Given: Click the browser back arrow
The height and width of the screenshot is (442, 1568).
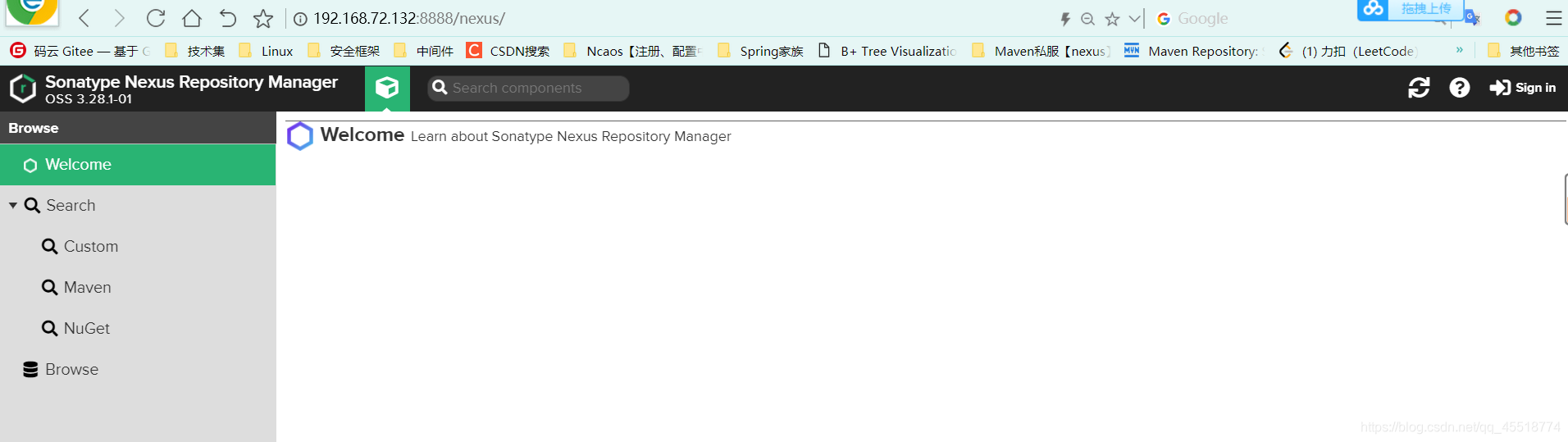Looking at the screenshot, I should click(x=84, y=18).
